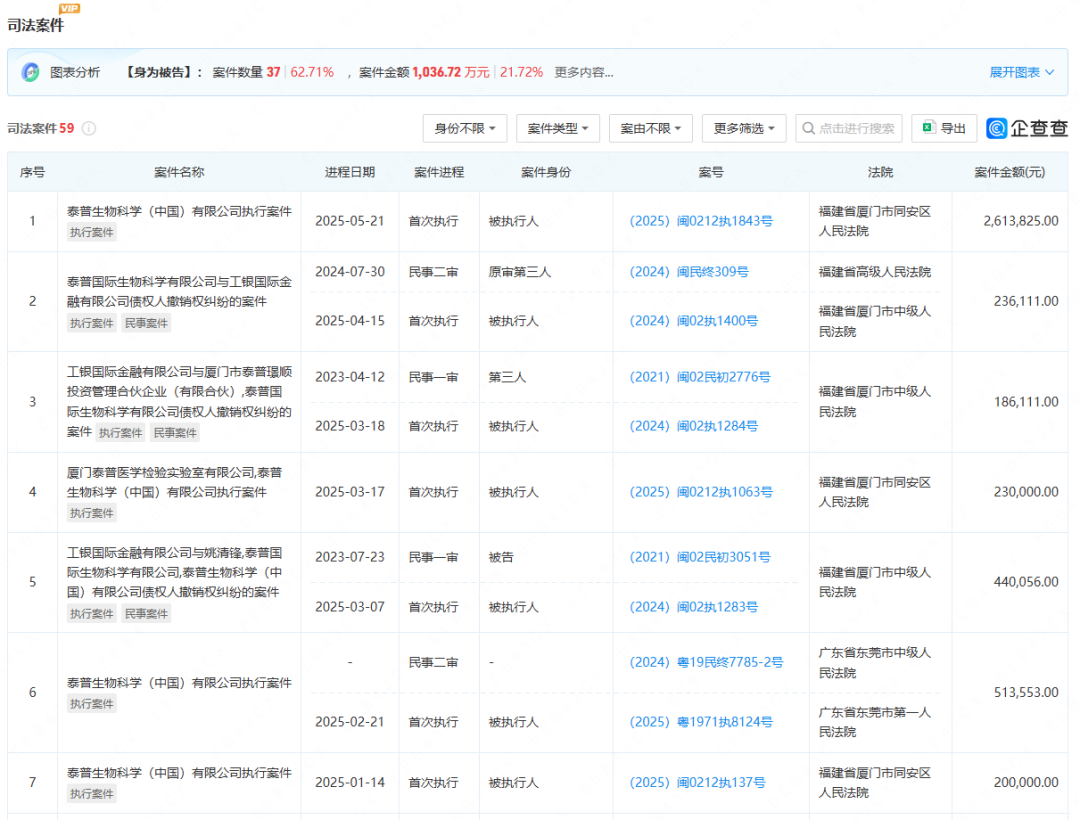
Task: Click the 企查查 logo
Action: coord(1028,128)
